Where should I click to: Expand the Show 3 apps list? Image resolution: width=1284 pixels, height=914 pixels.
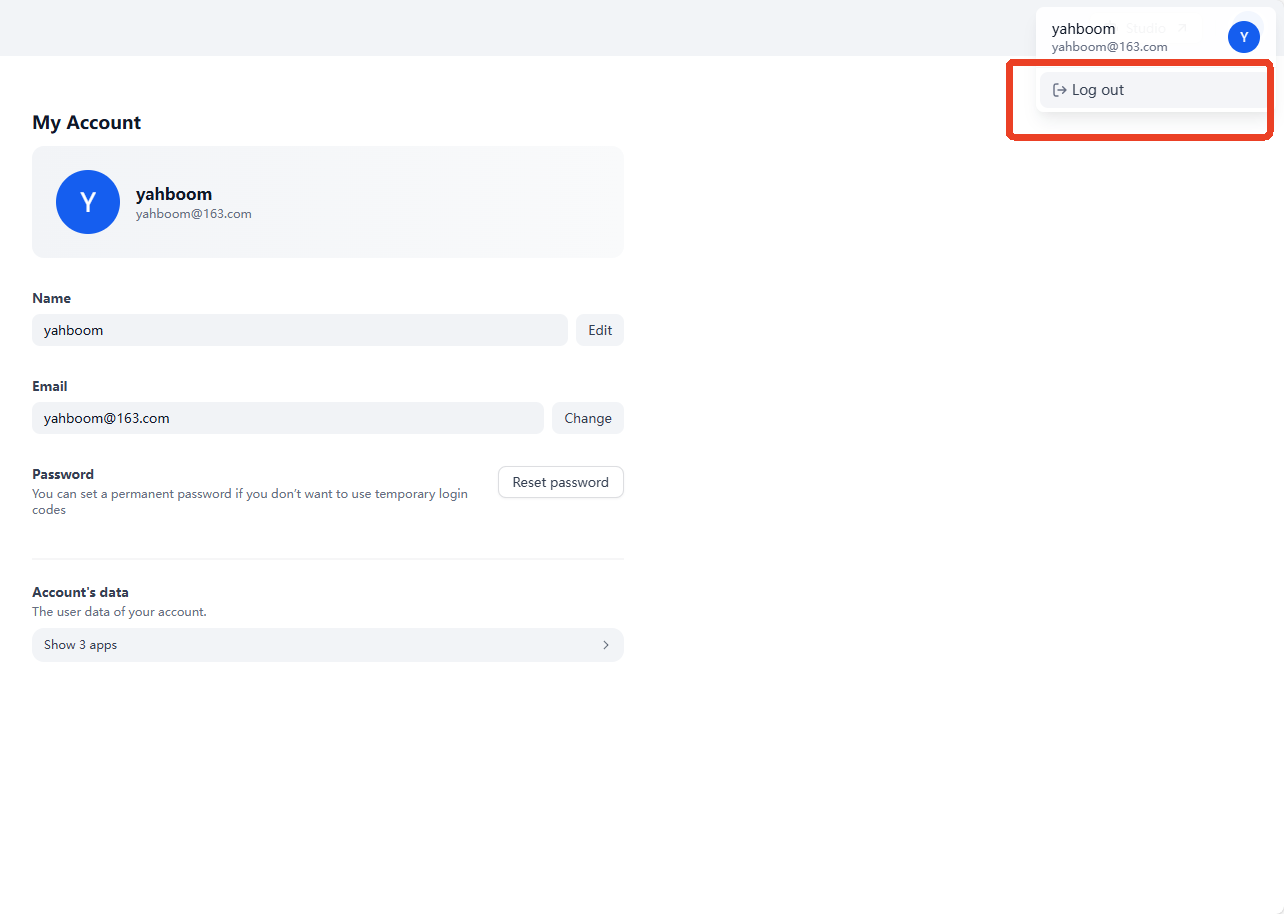coord(328,645)
